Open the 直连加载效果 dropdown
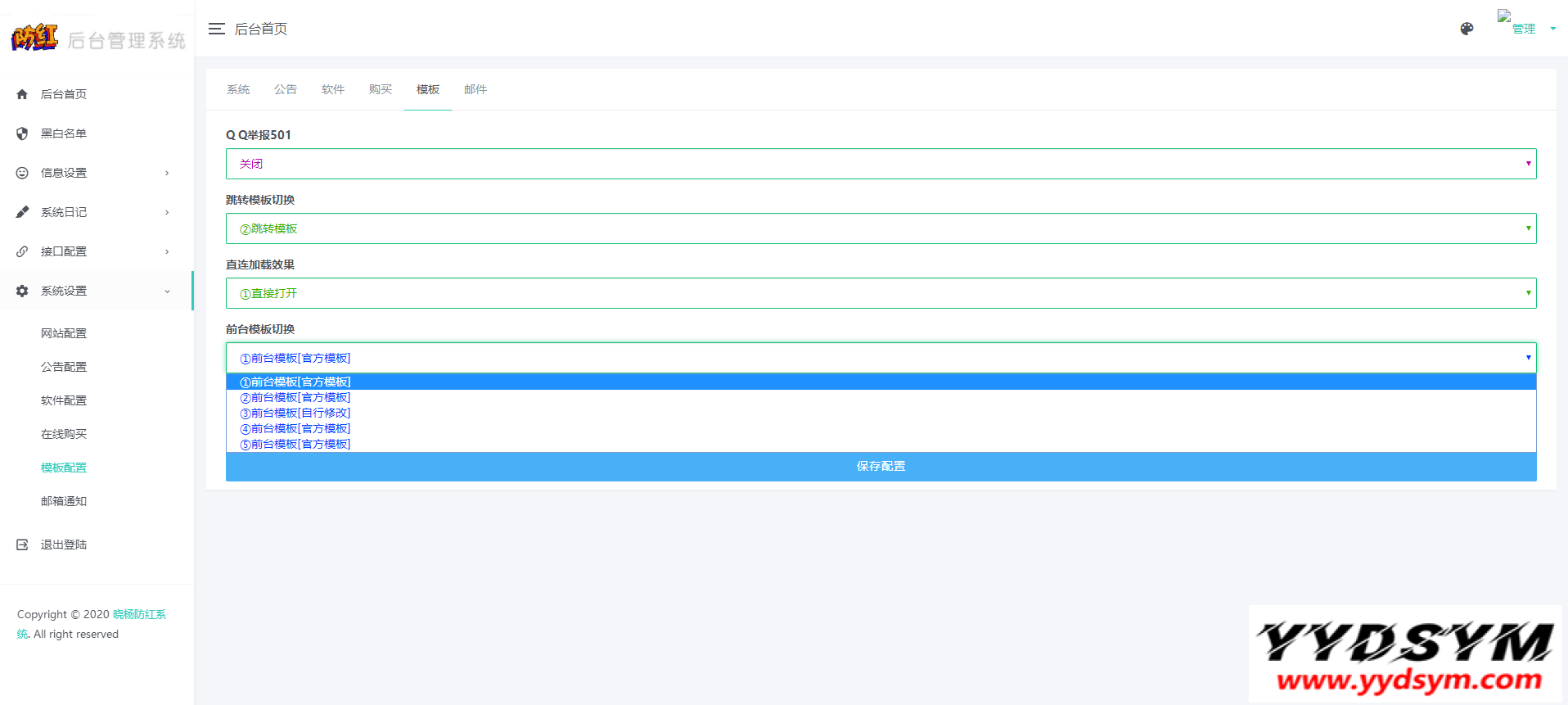Screen dimensions: 1568x705 click(x=881, y=293)
